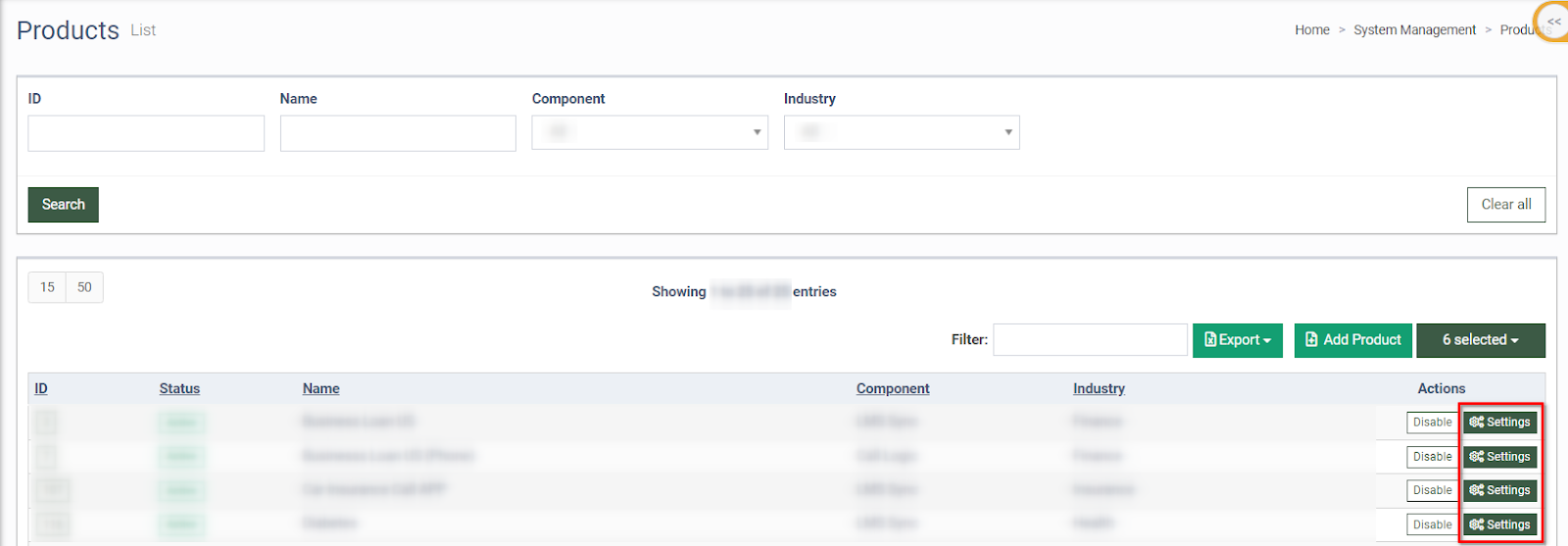
Task: Go to System Management breadcrumb
Action: pos(1414,30)
